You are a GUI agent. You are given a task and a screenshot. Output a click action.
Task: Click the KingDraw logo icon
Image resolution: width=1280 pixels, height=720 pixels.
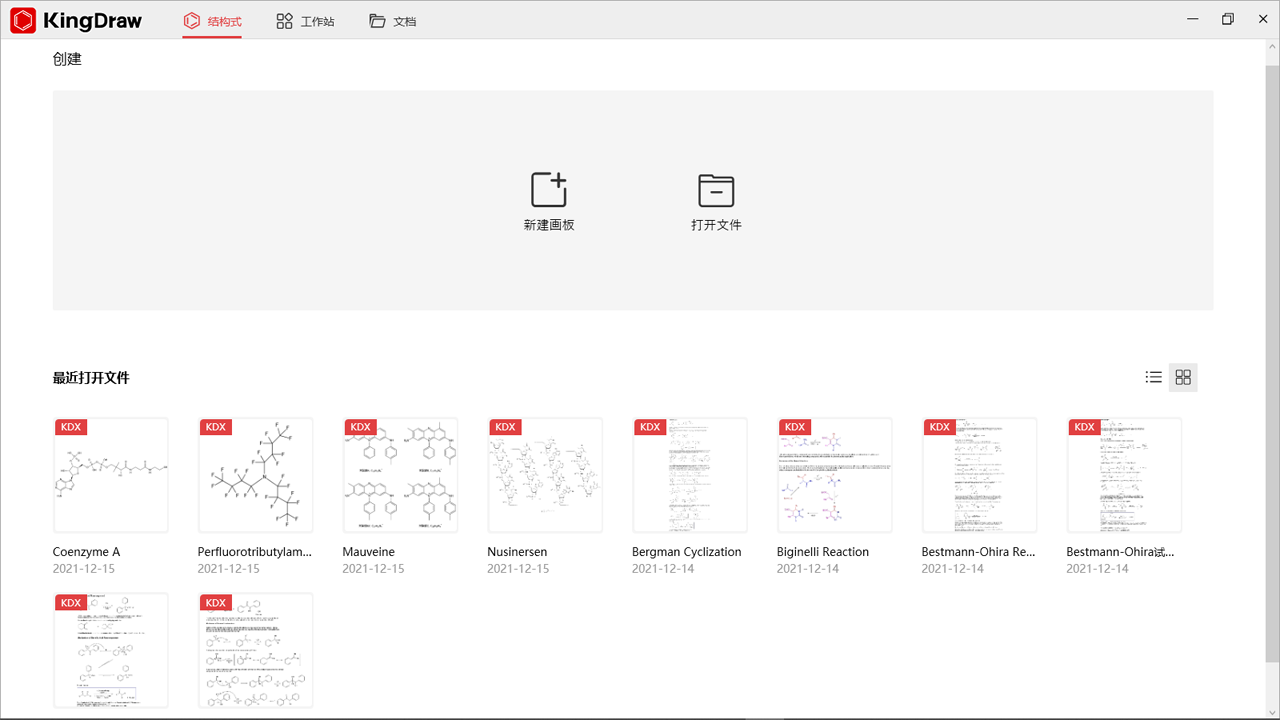point(21,19)
